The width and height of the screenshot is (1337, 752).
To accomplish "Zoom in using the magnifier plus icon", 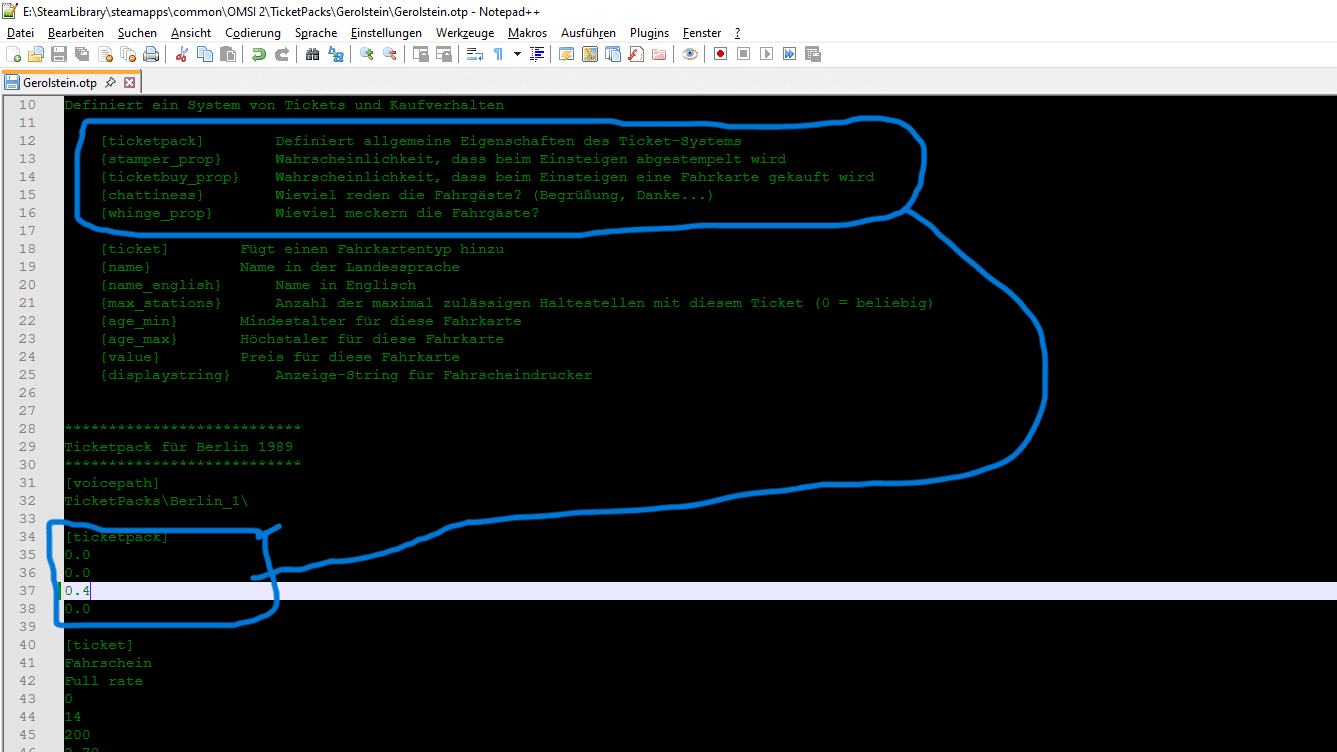I will pyautogui.click(x=367, y=54).
